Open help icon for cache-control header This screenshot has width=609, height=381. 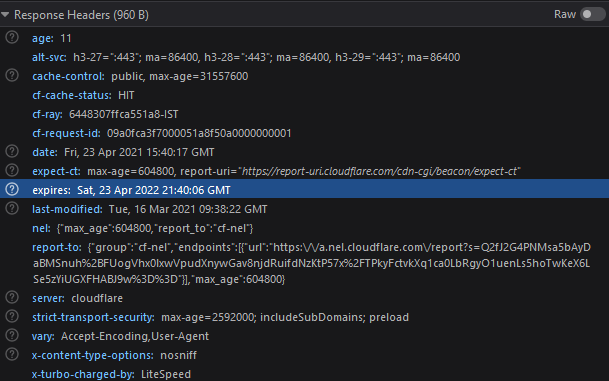[x=12, y=75]
